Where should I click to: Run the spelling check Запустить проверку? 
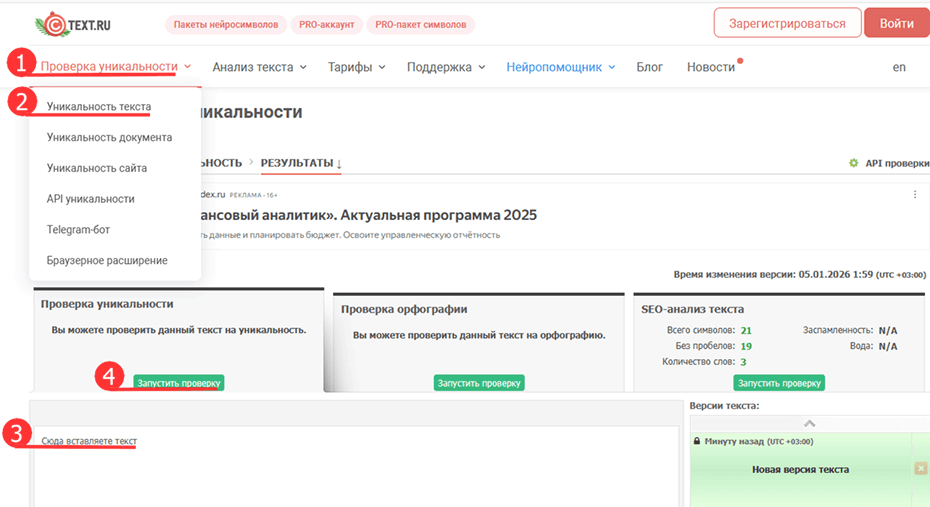point(479,383)
